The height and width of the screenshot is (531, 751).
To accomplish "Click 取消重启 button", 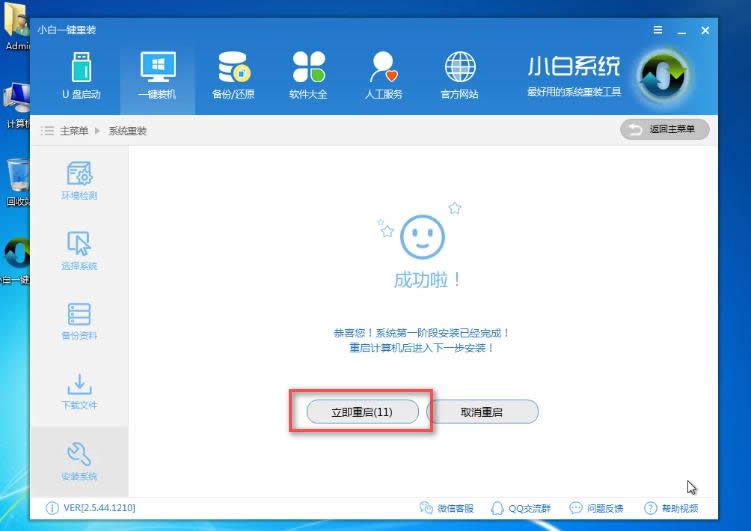I will 482,412.
